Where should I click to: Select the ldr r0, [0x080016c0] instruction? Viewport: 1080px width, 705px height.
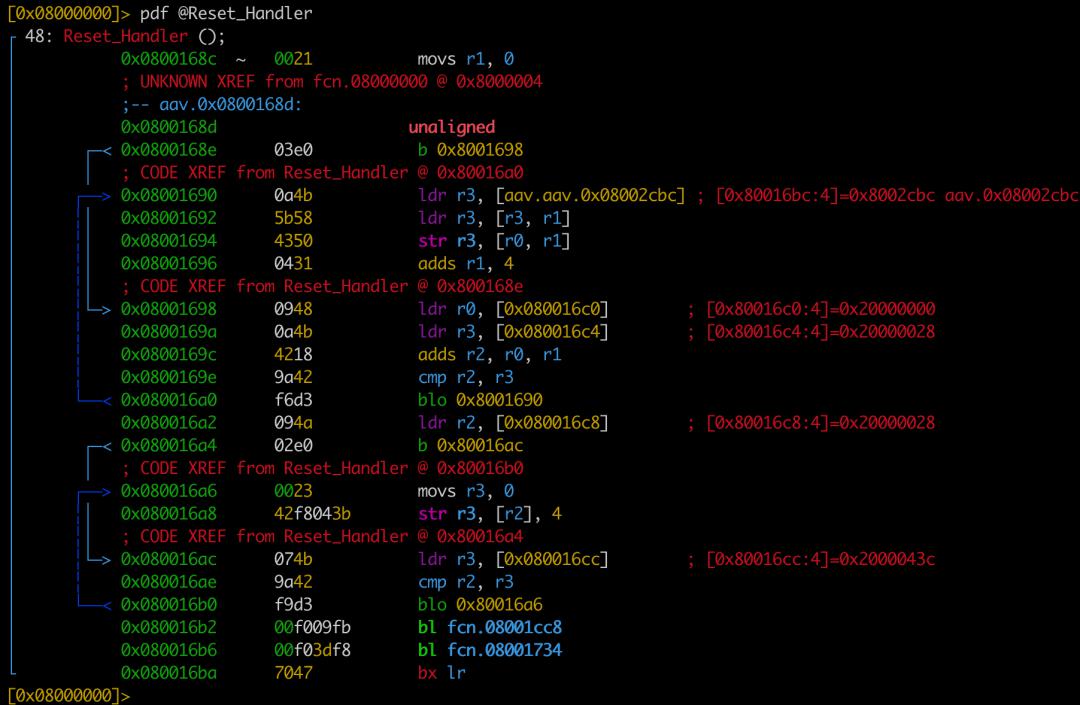coord(513,308)
